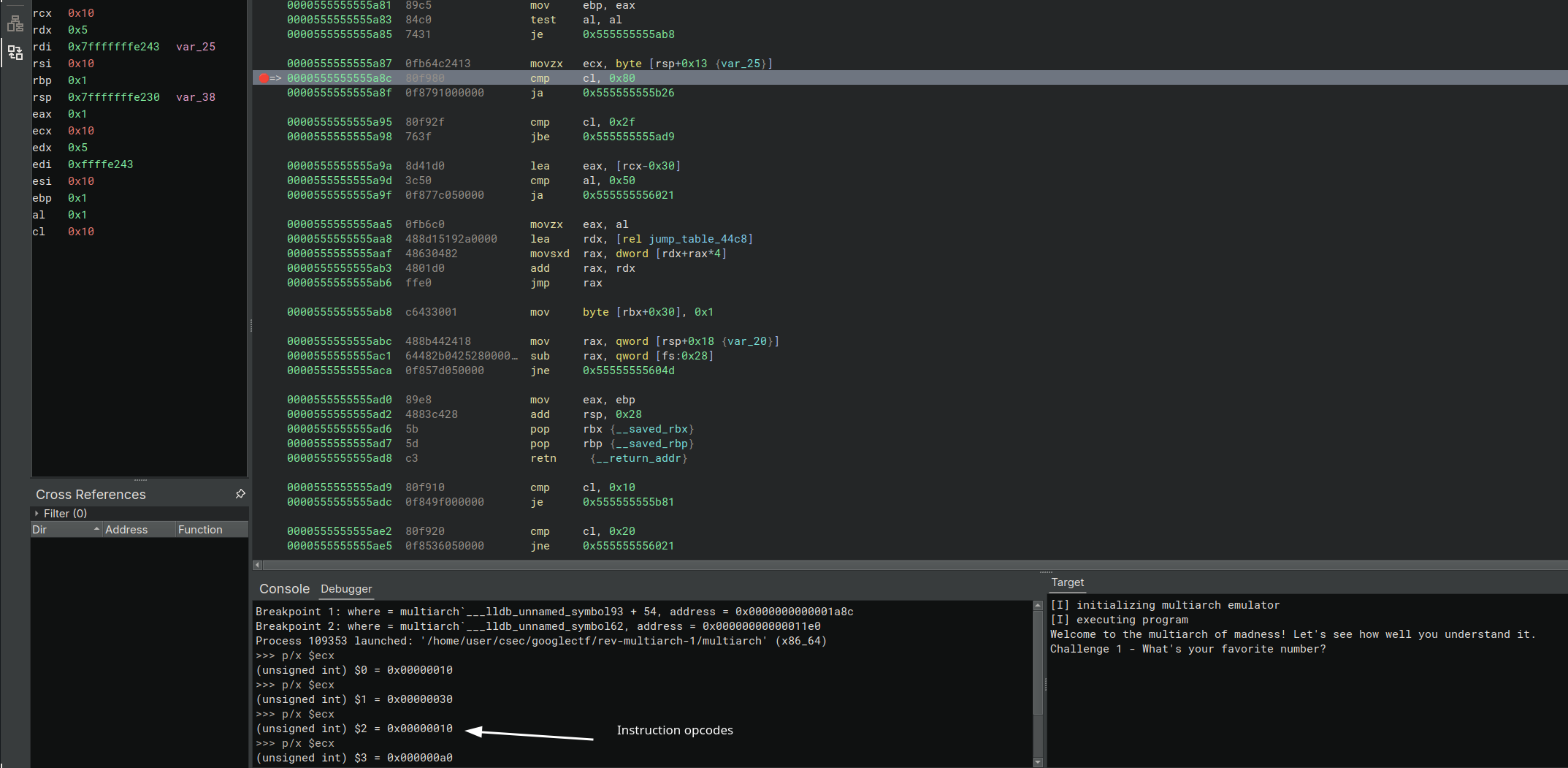
Task: Toggle the red breakpoint at 555555555a8c
Action: (x=264, y=78)
